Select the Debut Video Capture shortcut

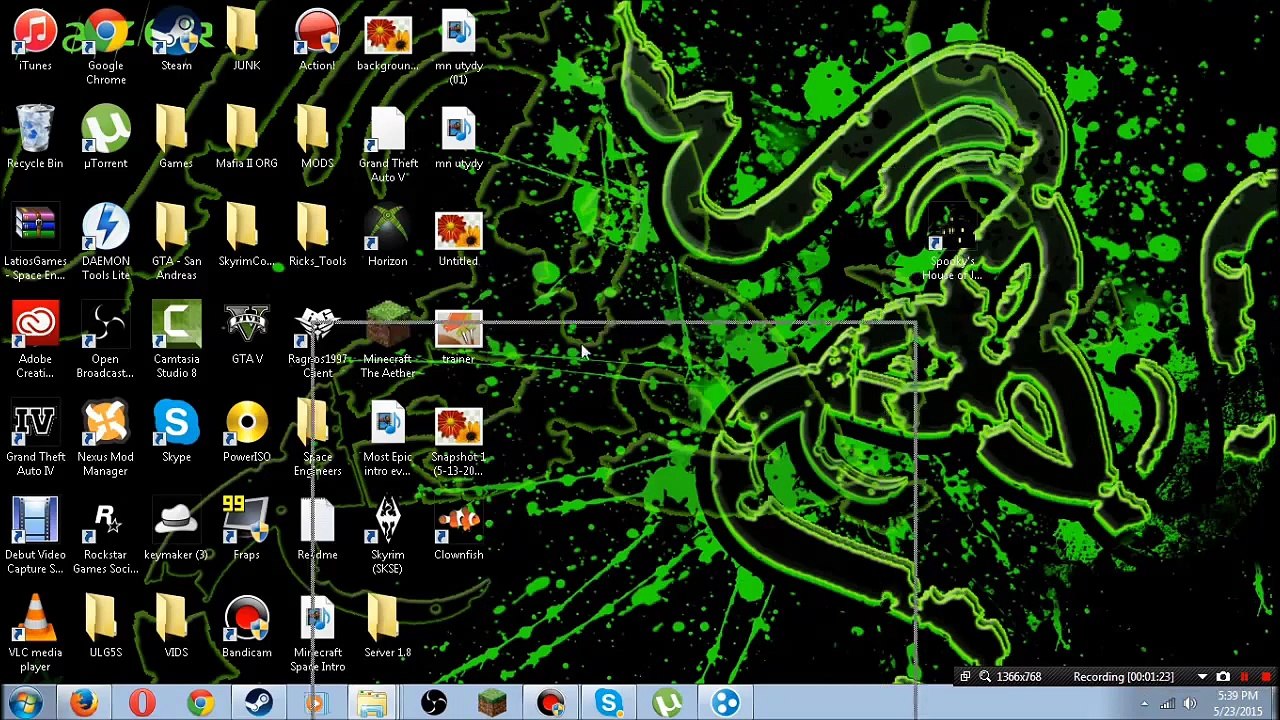pos(35,537)
